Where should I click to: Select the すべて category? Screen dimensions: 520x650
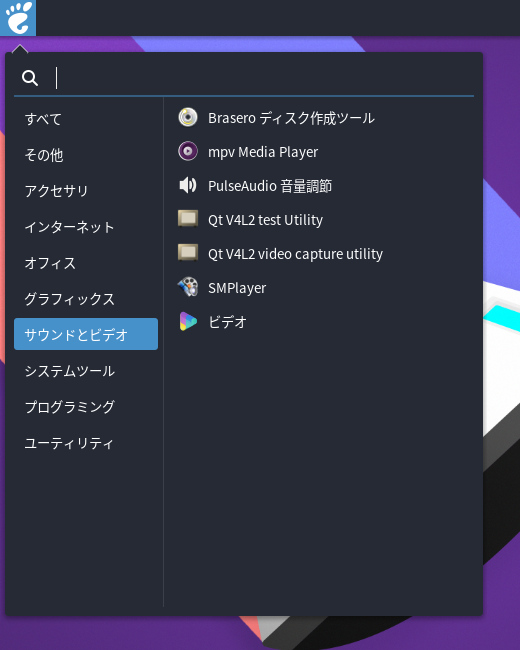(86, 119)
